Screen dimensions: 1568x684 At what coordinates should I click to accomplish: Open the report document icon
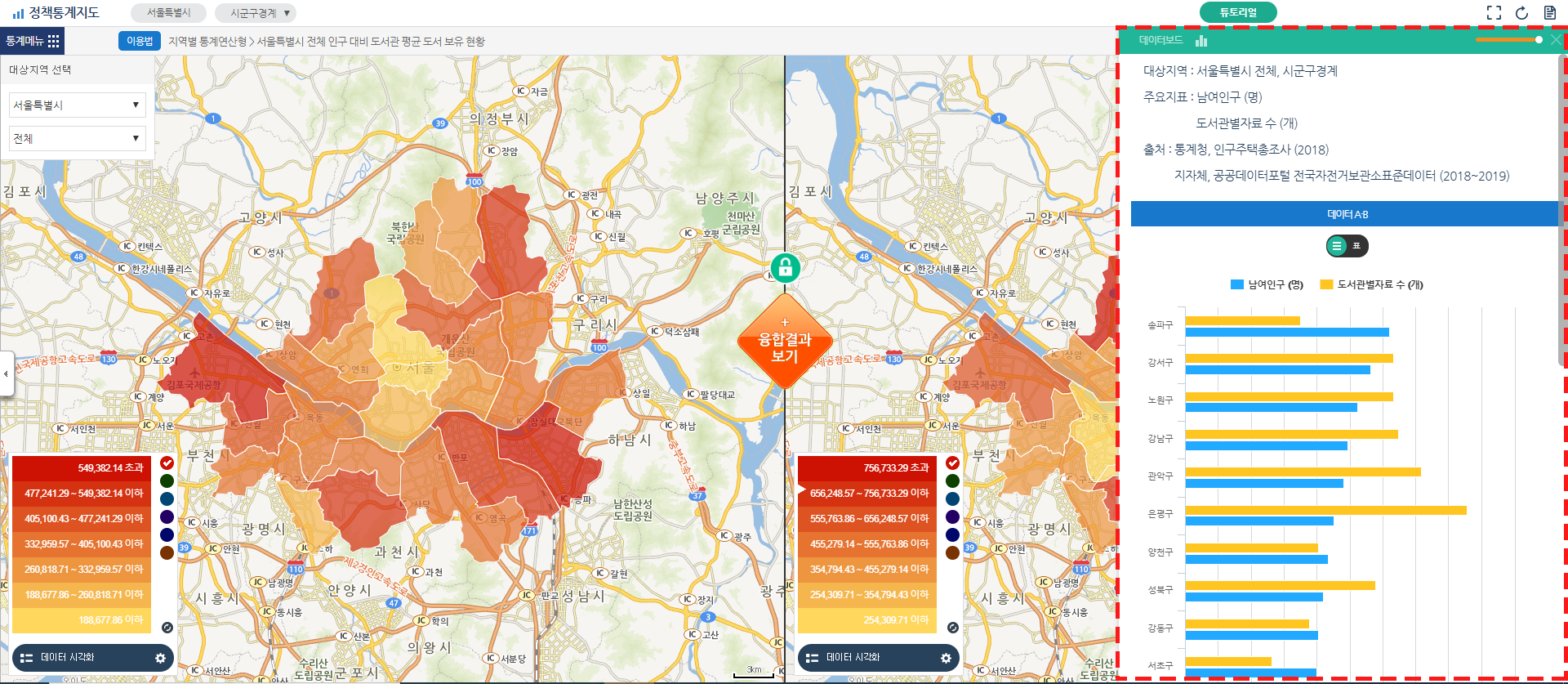[1549, 12]
